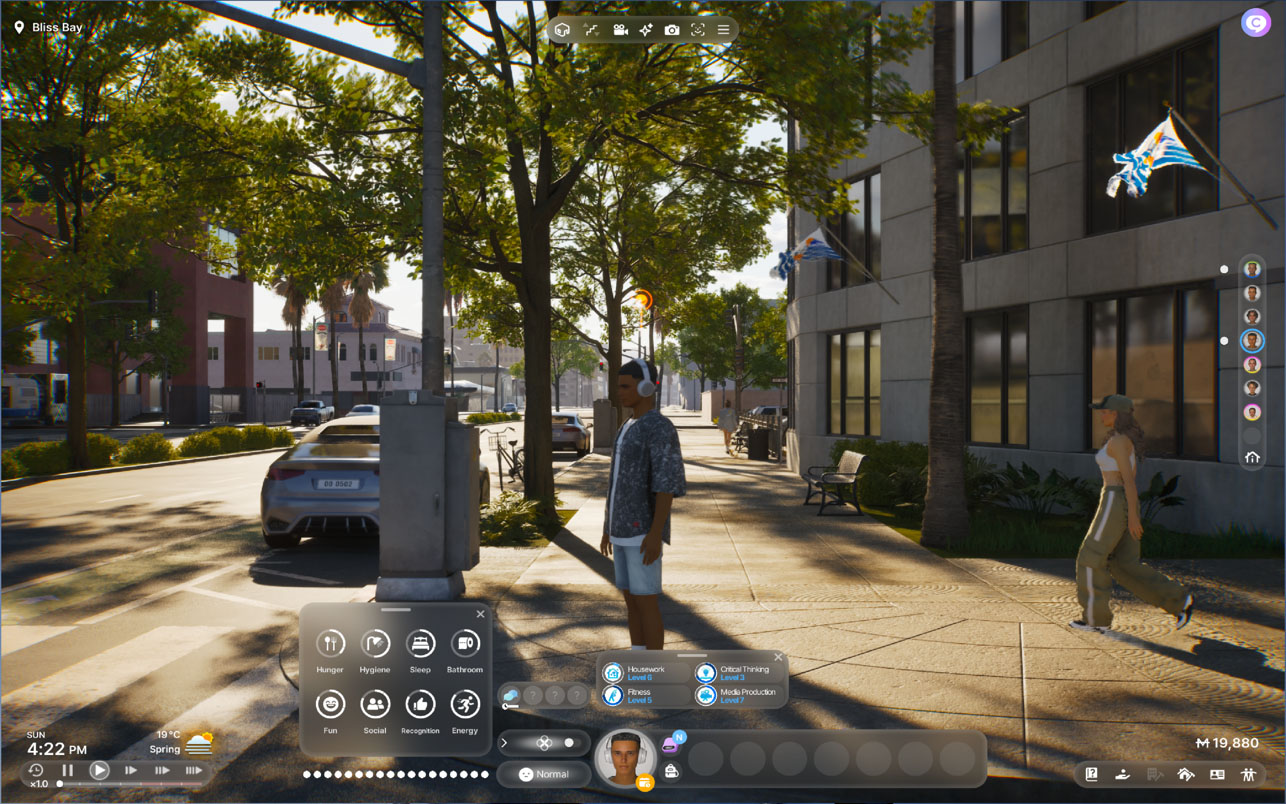
Task: Open the backpack inventory icon
Action: click(671, 771)
